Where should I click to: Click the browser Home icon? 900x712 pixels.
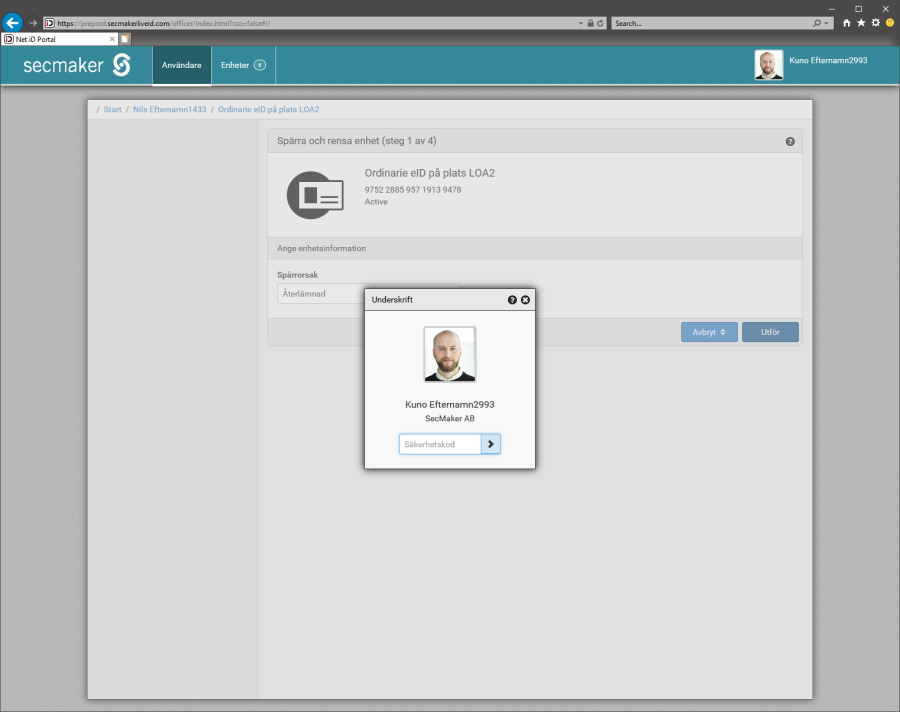pos(847,23)
